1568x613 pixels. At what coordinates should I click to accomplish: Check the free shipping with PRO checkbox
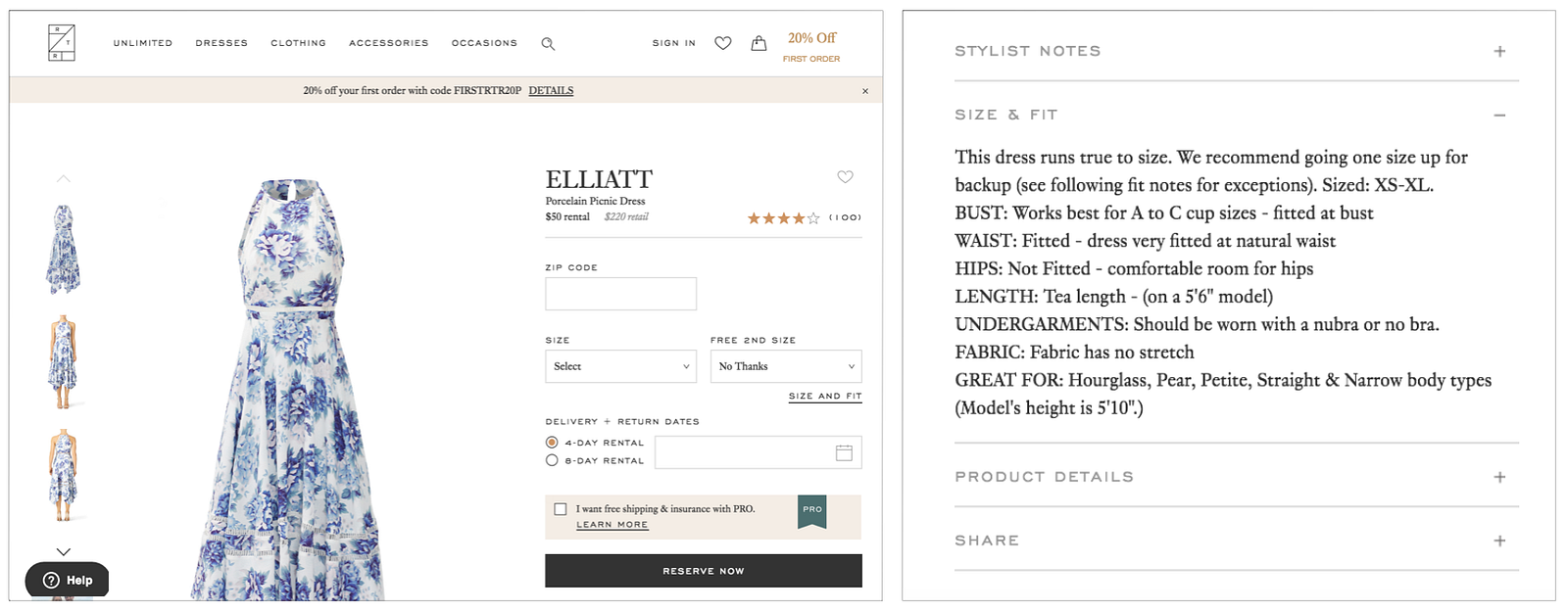[561, 509]
